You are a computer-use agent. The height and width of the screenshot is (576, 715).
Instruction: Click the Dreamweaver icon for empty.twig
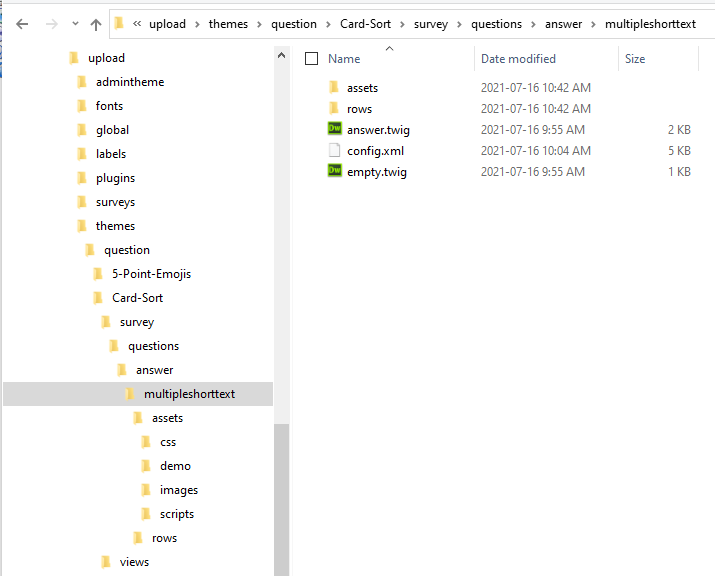(x=335, y=171)
